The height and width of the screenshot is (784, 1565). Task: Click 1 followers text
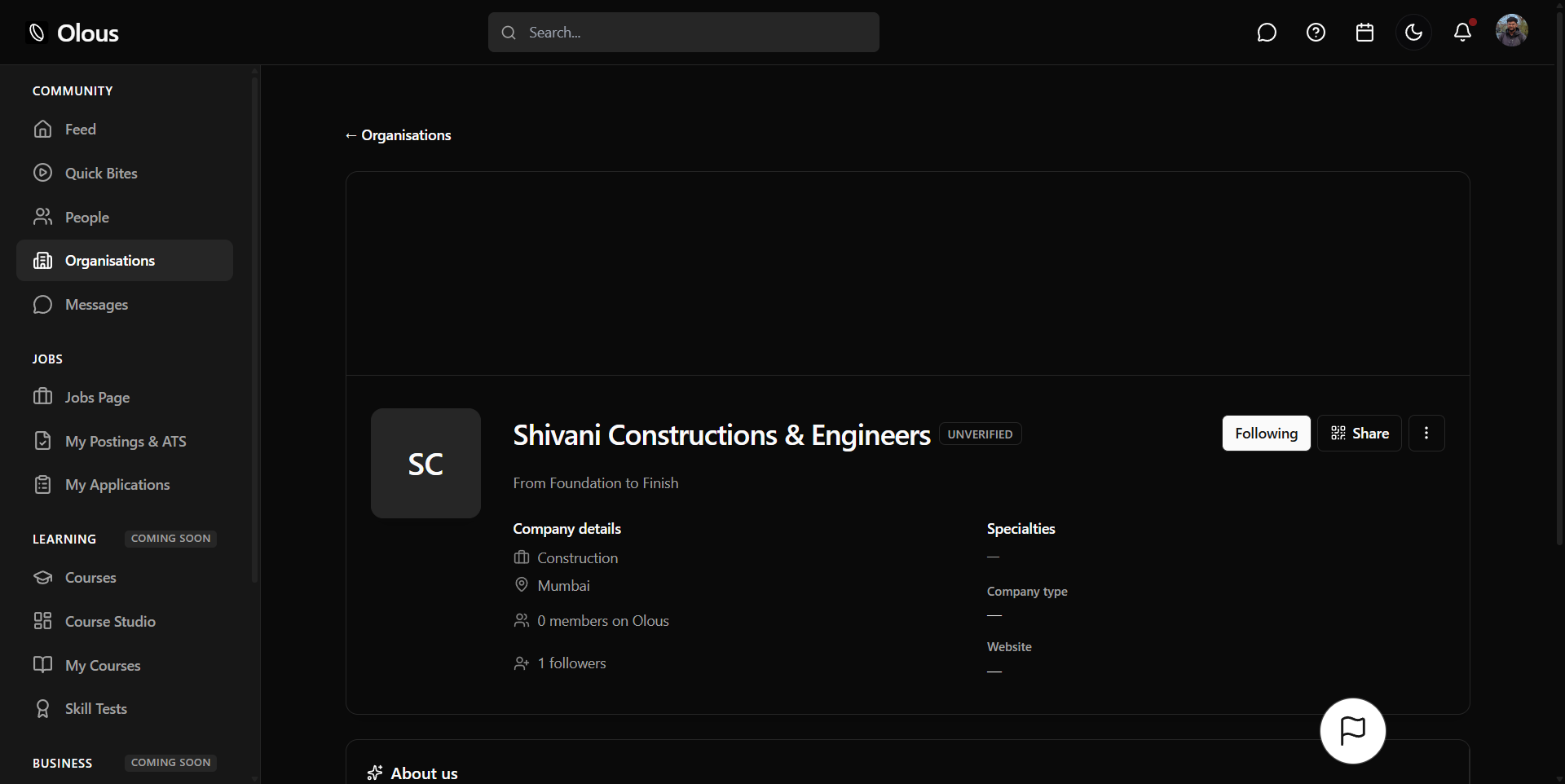pyautogui.click(x=571, y=663)
